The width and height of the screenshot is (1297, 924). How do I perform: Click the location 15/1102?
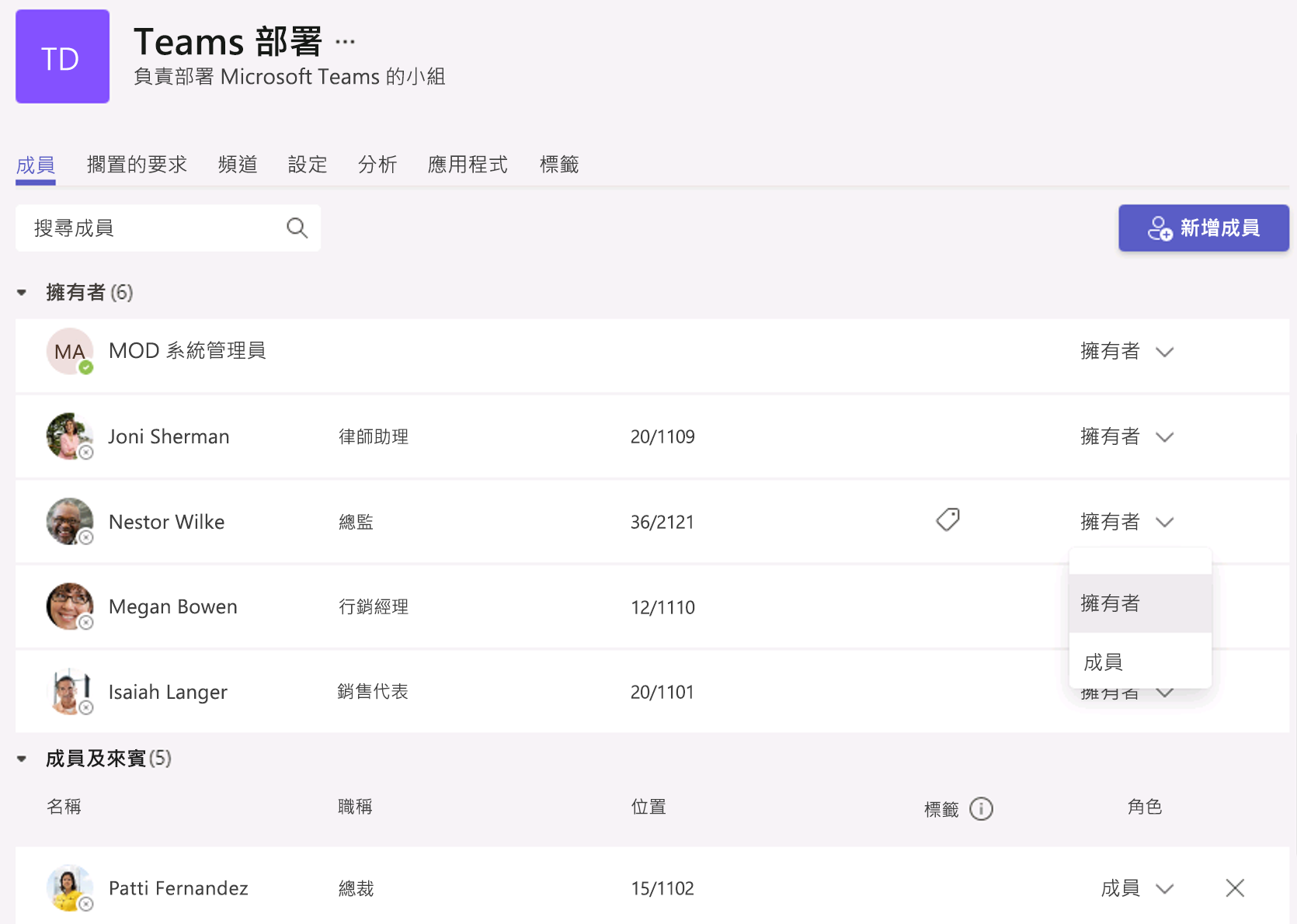(x=662, y=888)
